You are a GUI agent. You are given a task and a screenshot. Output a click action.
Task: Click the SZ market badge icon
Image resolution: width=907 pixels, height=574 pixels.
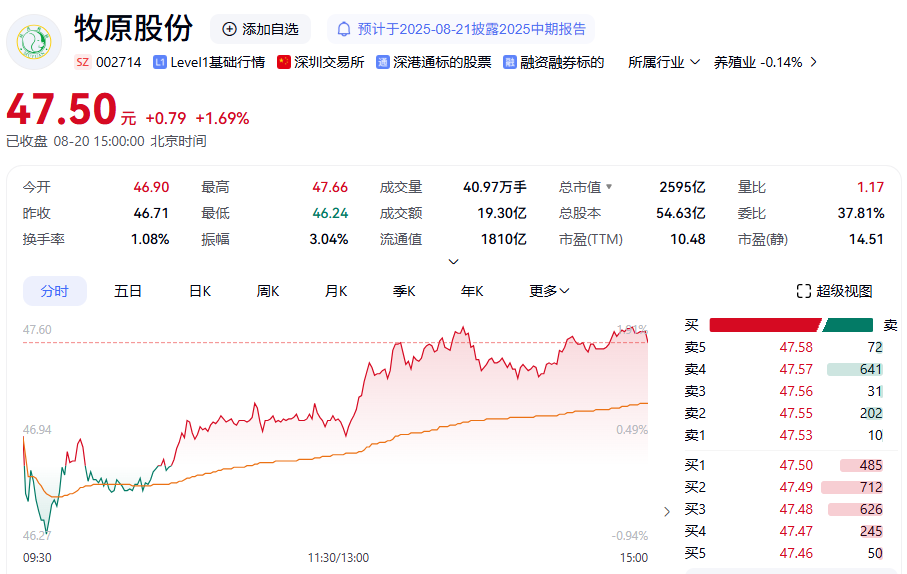(83, 62)
